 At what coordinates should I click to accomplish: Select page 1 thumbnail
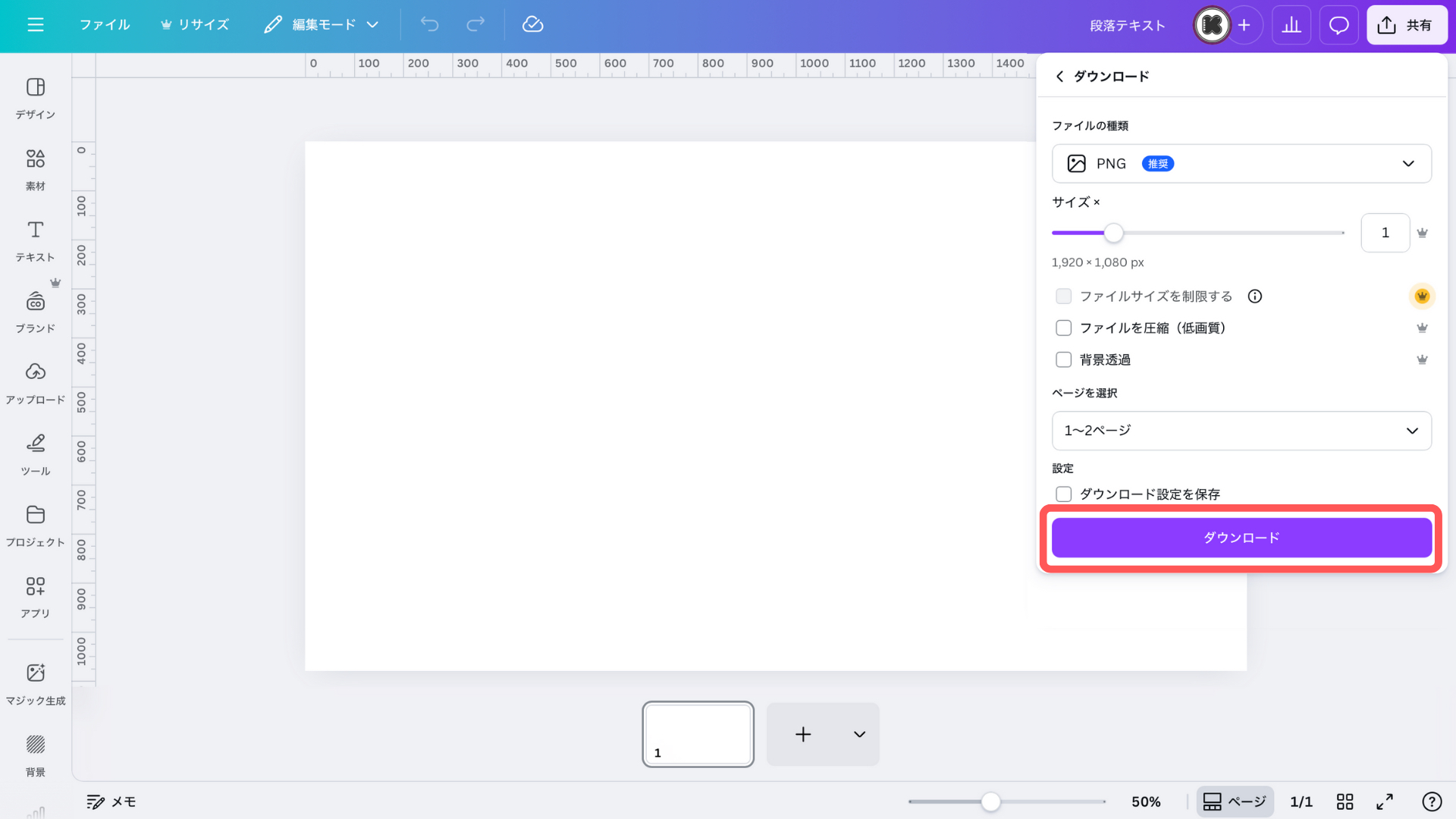coord(698,734)
